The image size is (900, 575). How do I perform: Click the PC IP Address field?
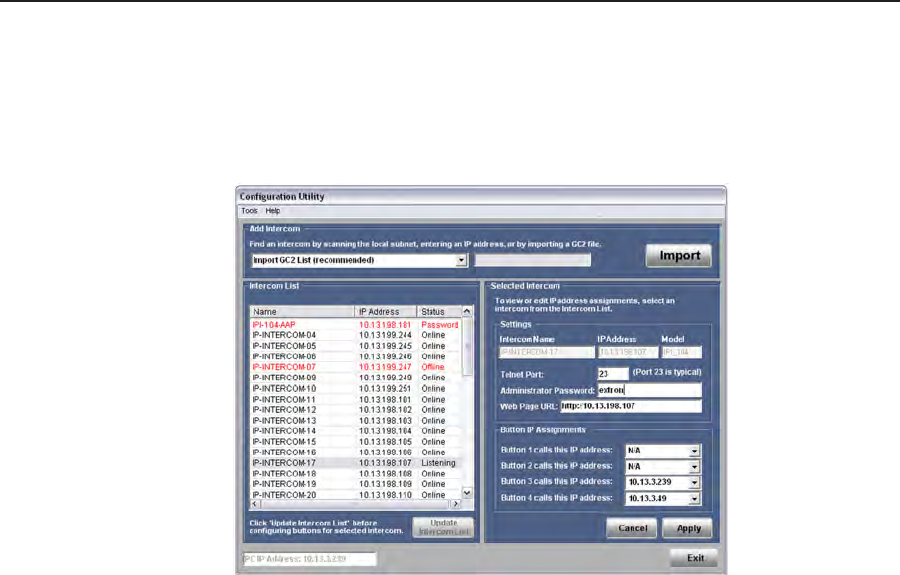point(310,559)
